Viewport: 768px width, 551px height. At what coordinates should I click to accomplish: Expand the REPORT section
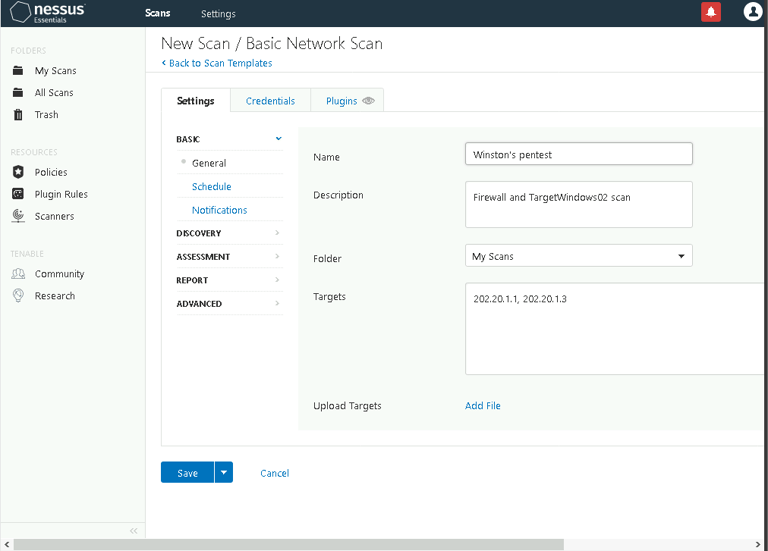229,280
